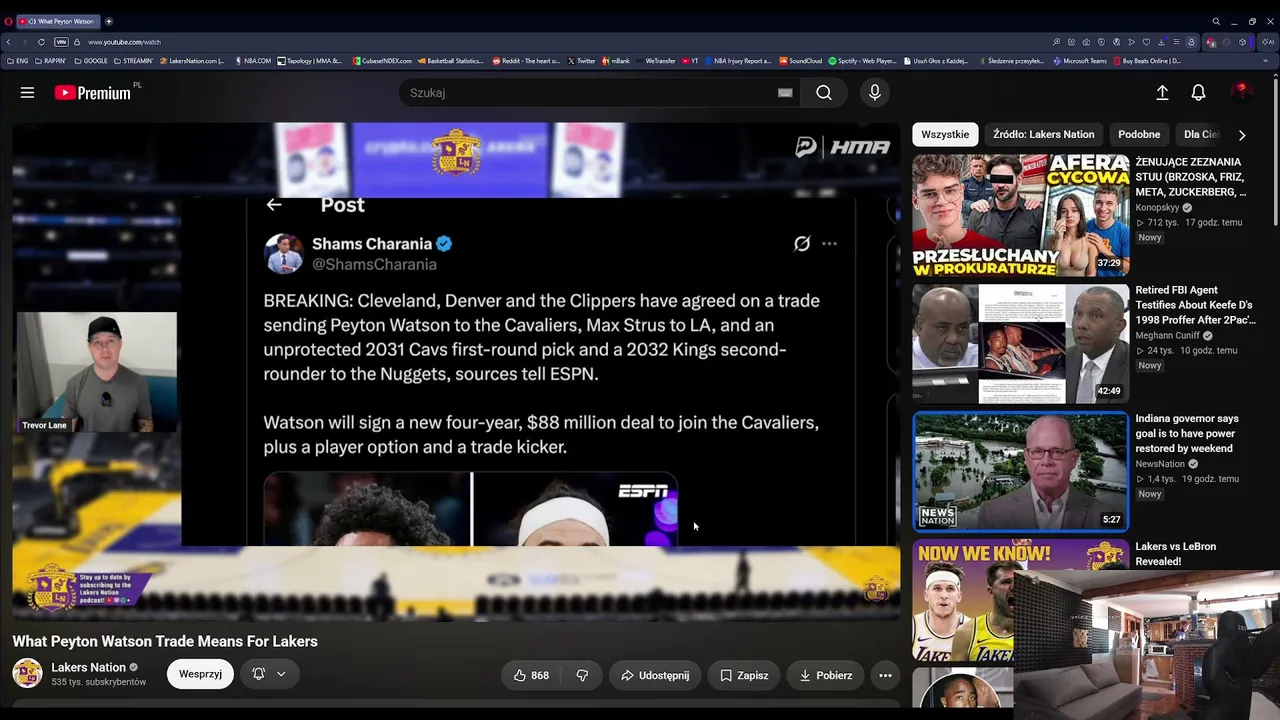Open the Opera AI assistant button
The image size is (1280, 720).
1269,42
